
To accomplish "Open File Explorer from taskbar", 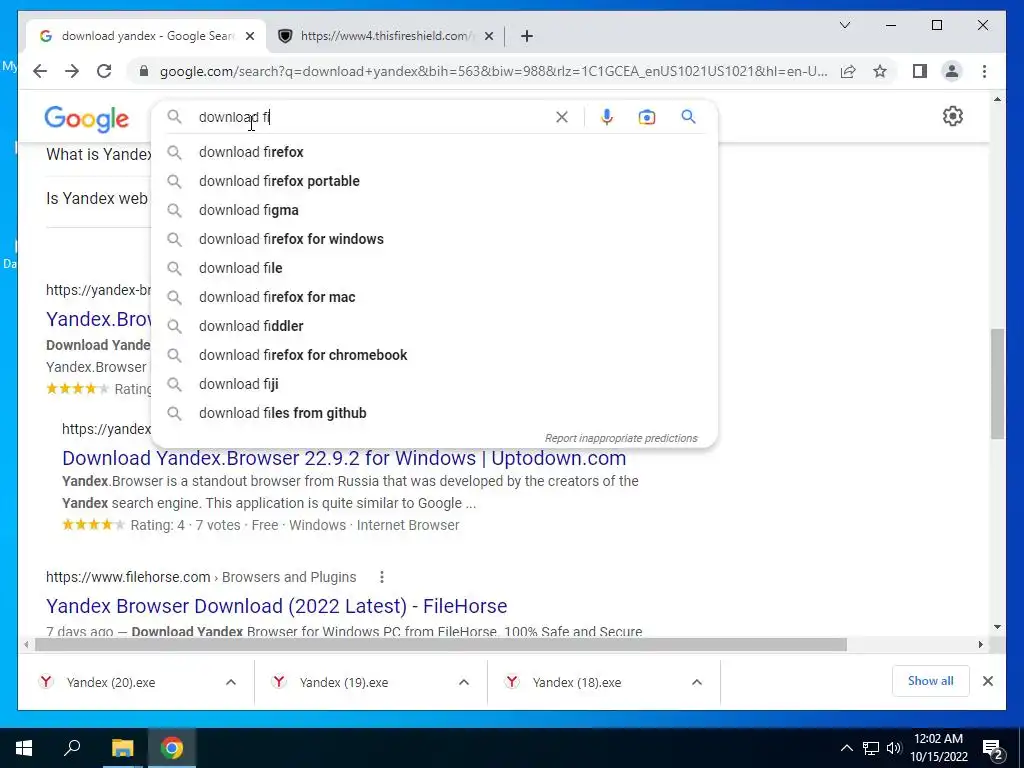I will click(x=122, y=748).
